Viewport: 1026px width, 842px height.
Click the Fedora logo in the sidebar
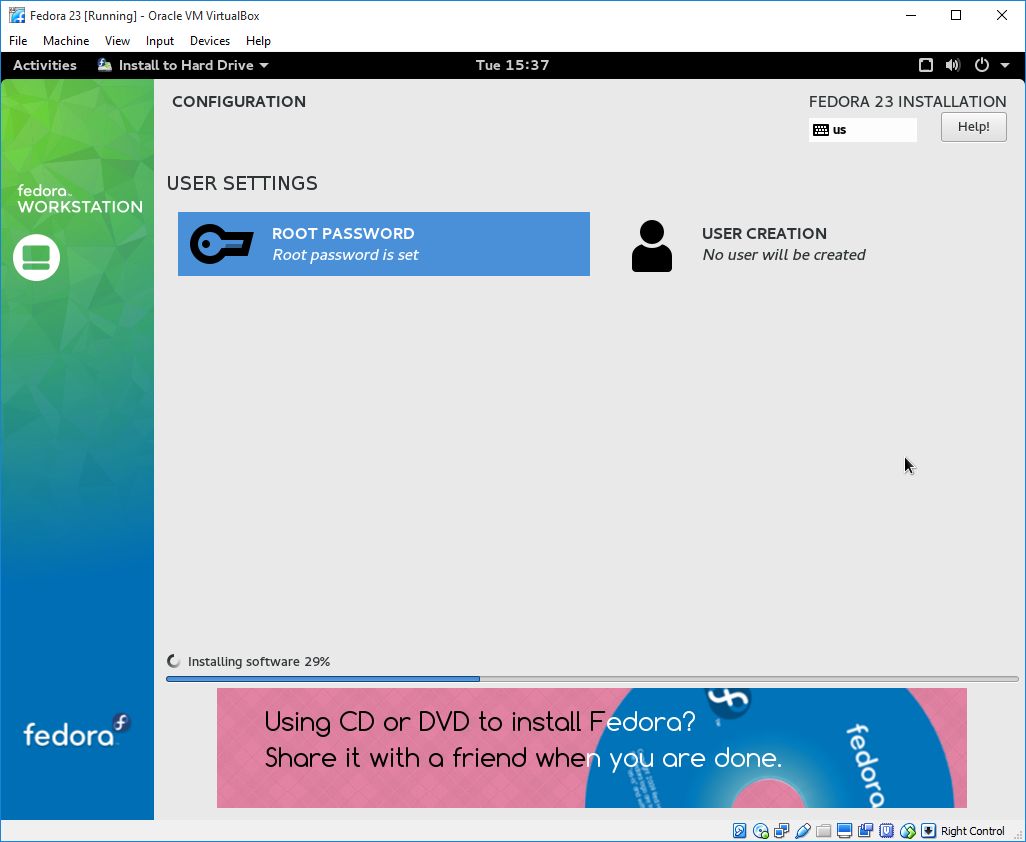(x=77, y=732)
